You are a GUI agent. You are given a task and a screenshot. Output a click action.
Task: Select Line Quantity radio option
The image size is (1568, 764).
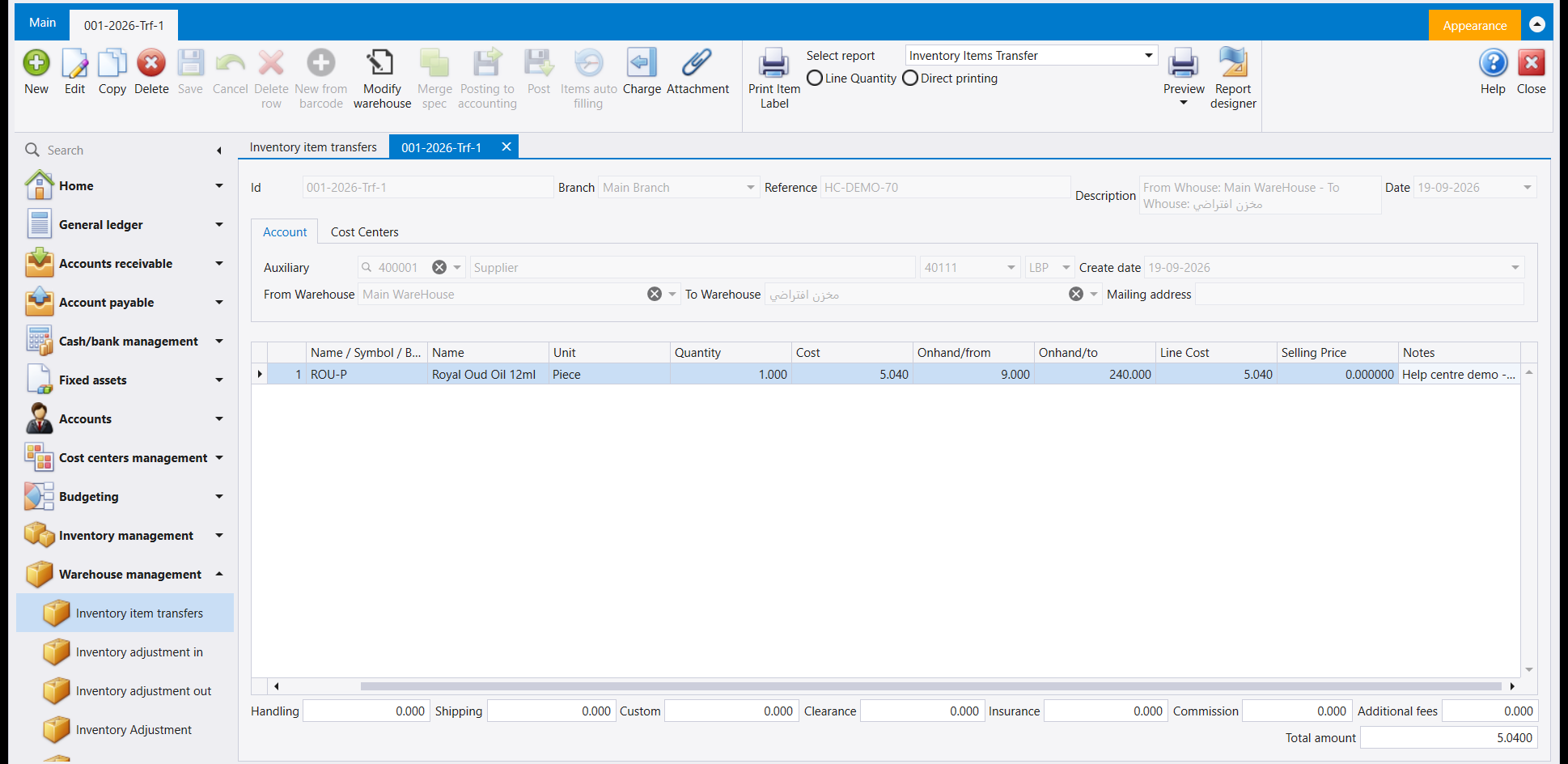click(815, 79)
